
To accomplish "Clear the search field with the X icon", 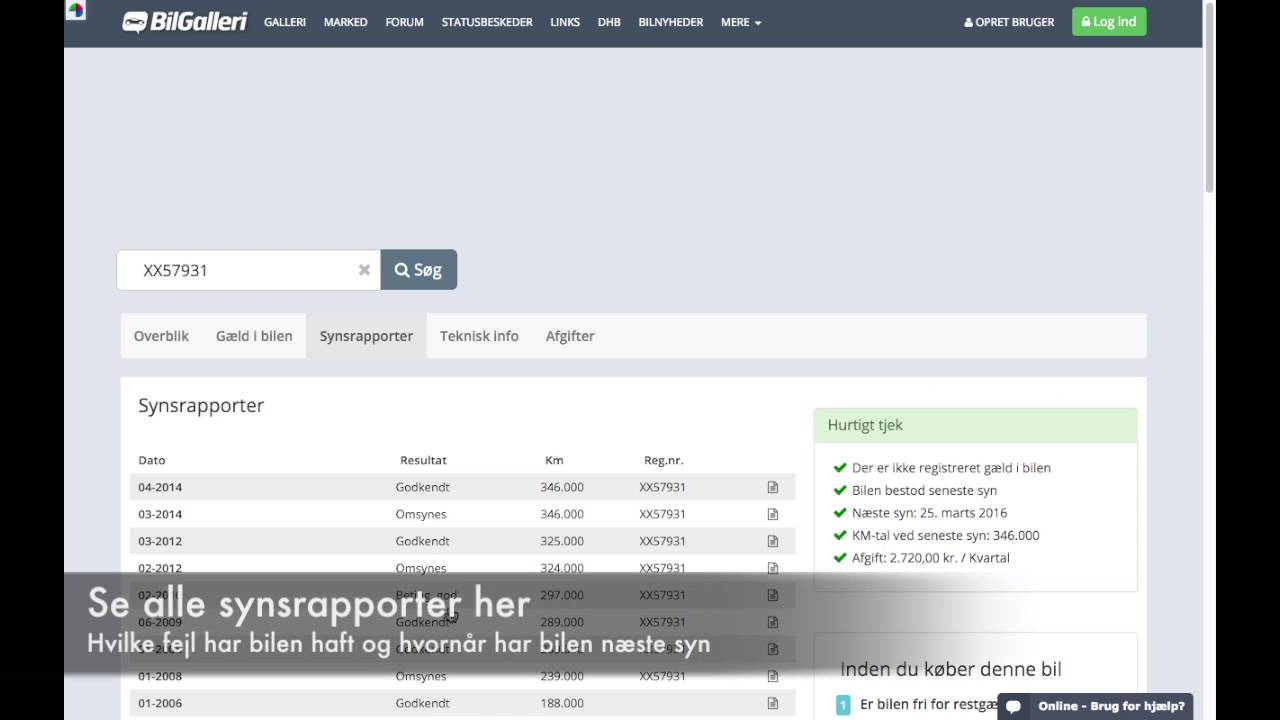I will [x=364, y=270].
